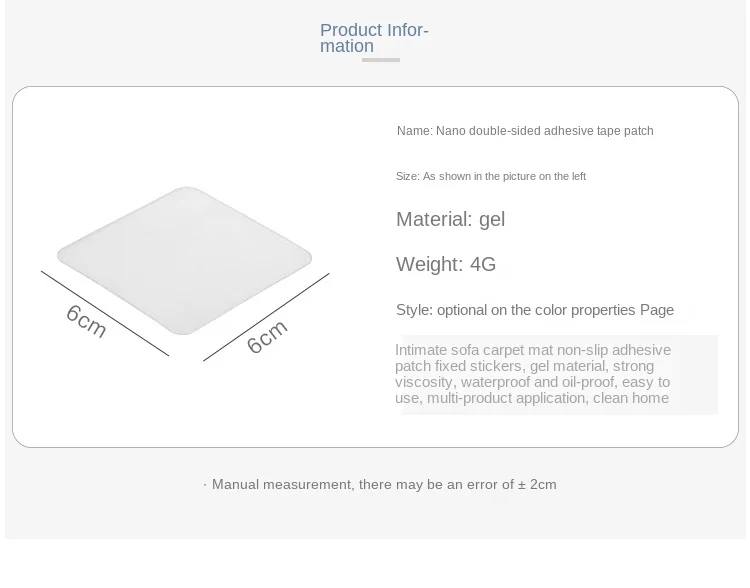Viewport: 750px width, 588px height.
Task: Click the dimension line above the left 6cm
Action: 104,312
